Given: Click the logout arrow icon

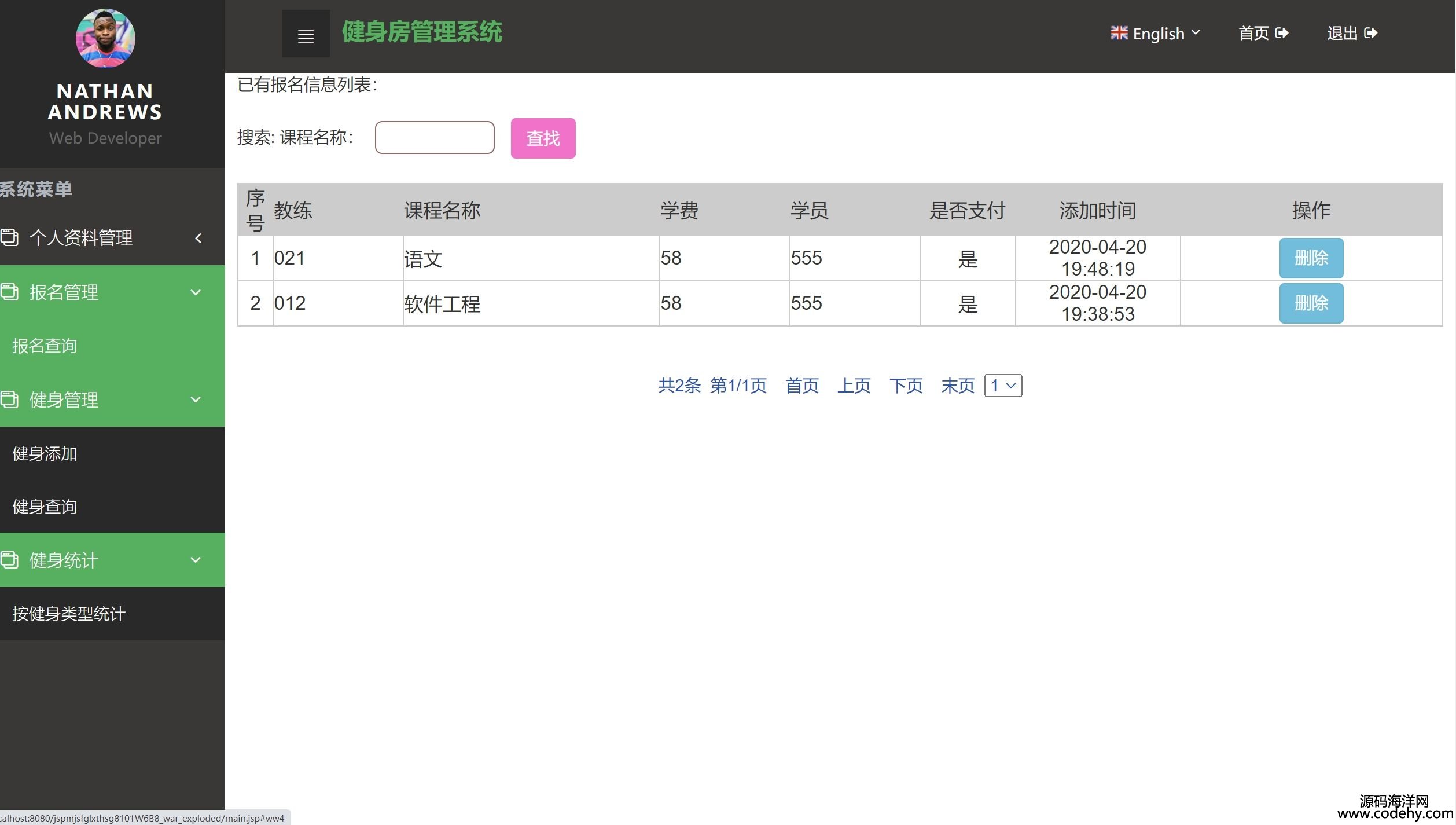Looking at the screenshot, I should [1370, 34].
